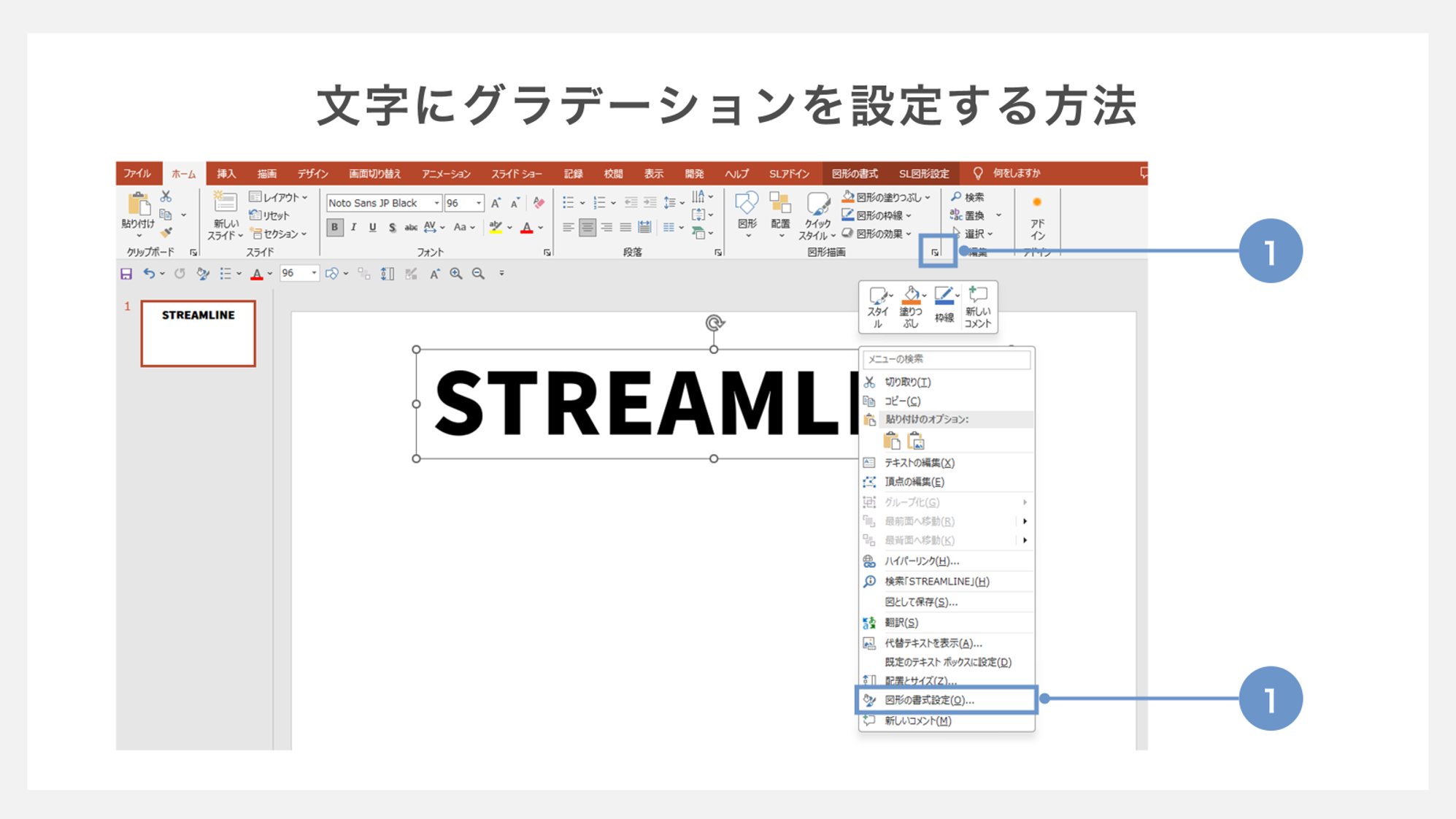Screen dimensions: 1456x819
Task: Toggle center text alignment
Action: click(x=588, y=228)
